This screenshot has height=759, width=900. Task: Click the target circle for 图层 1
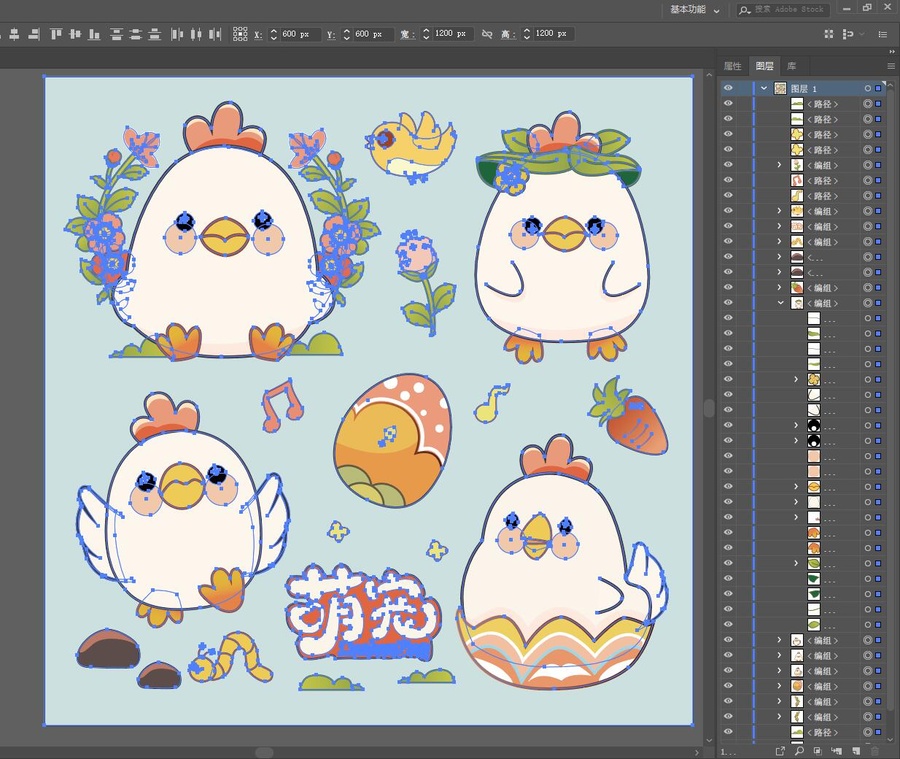tap(868, 88)
